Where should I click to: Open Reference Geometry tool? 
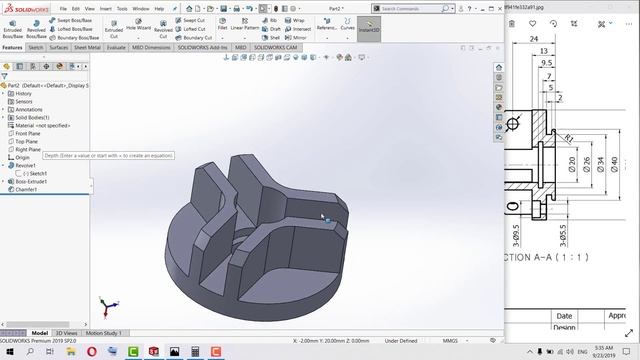click(x=327, y=24)
